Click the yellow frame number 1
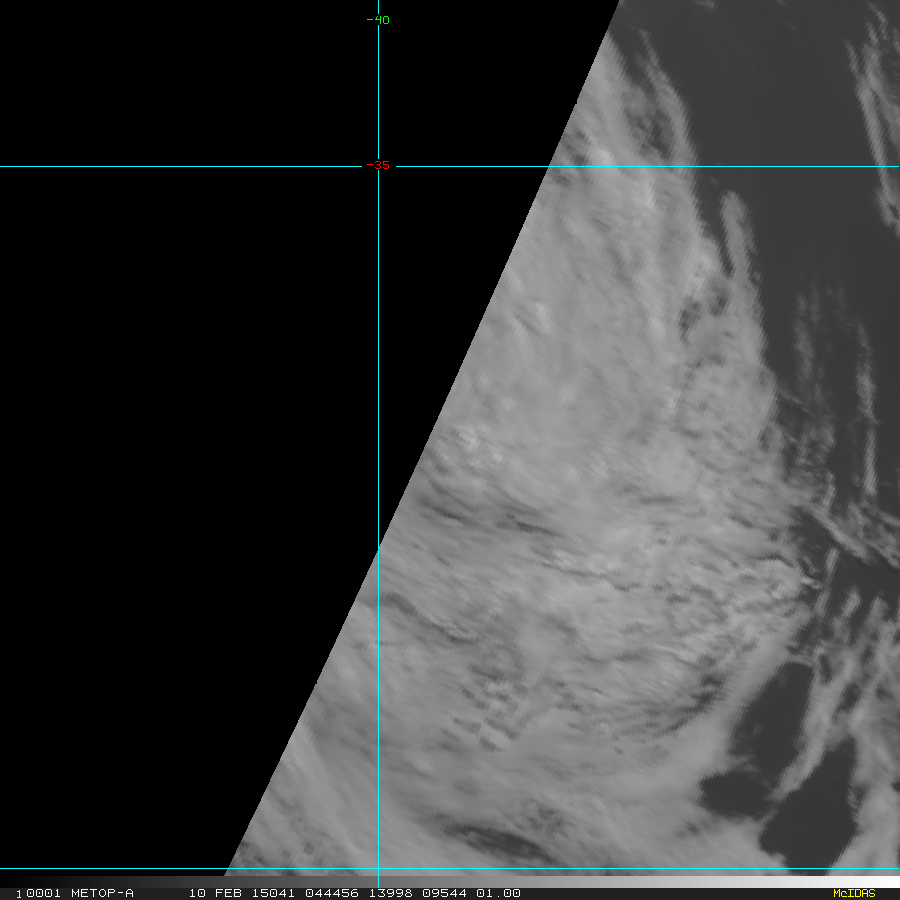Screen dimensions: 900x900 19,893
